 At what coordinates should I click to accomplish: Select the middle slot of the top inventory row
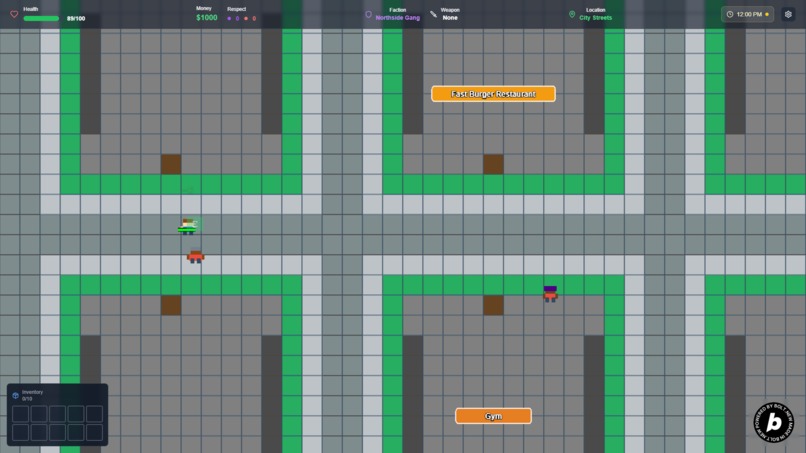[58, 414]
